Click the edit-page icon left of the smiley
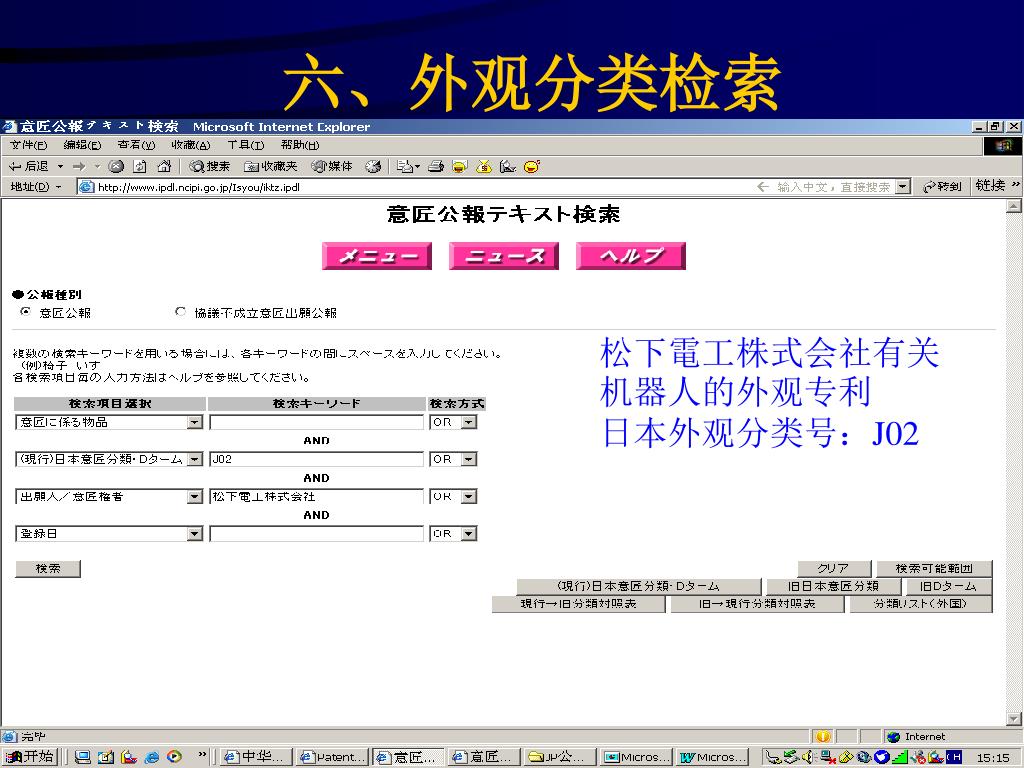Screen dimensions: 1024x768 pos(507,167)
